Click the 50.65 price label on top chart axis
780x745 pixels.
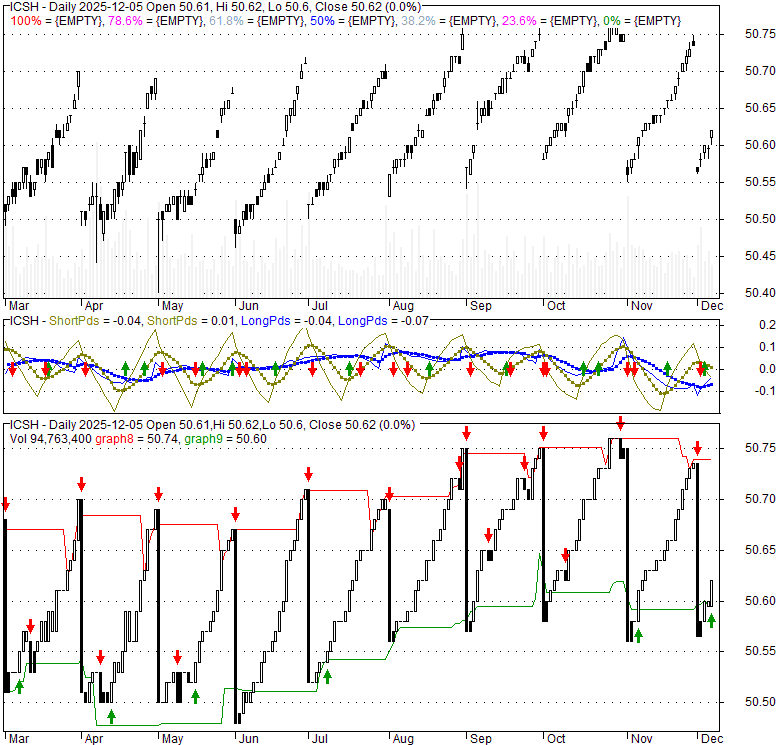click(x=760, y=108)
